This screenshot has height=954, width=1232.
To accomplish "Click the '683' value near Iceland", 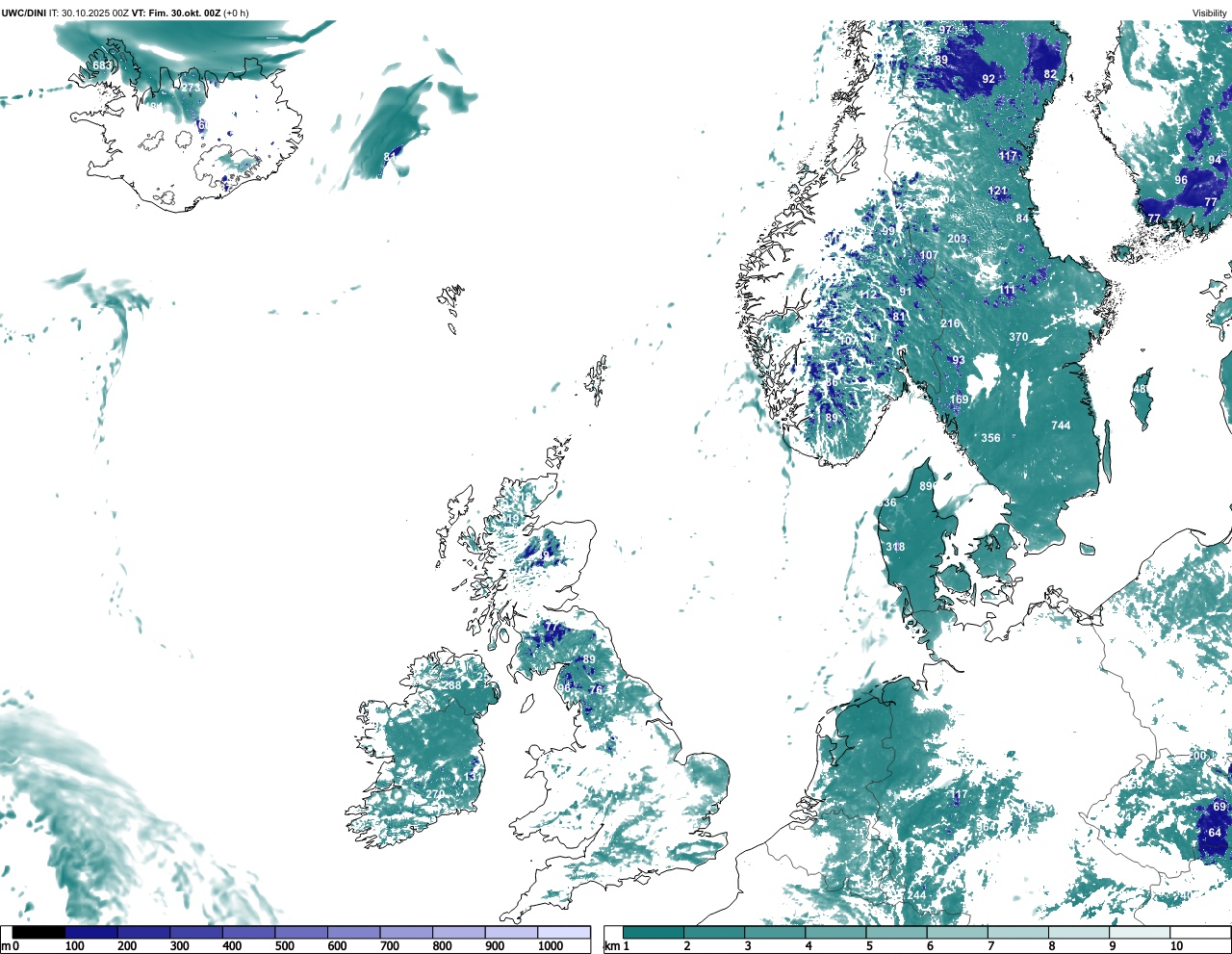I will coord(102,65).
